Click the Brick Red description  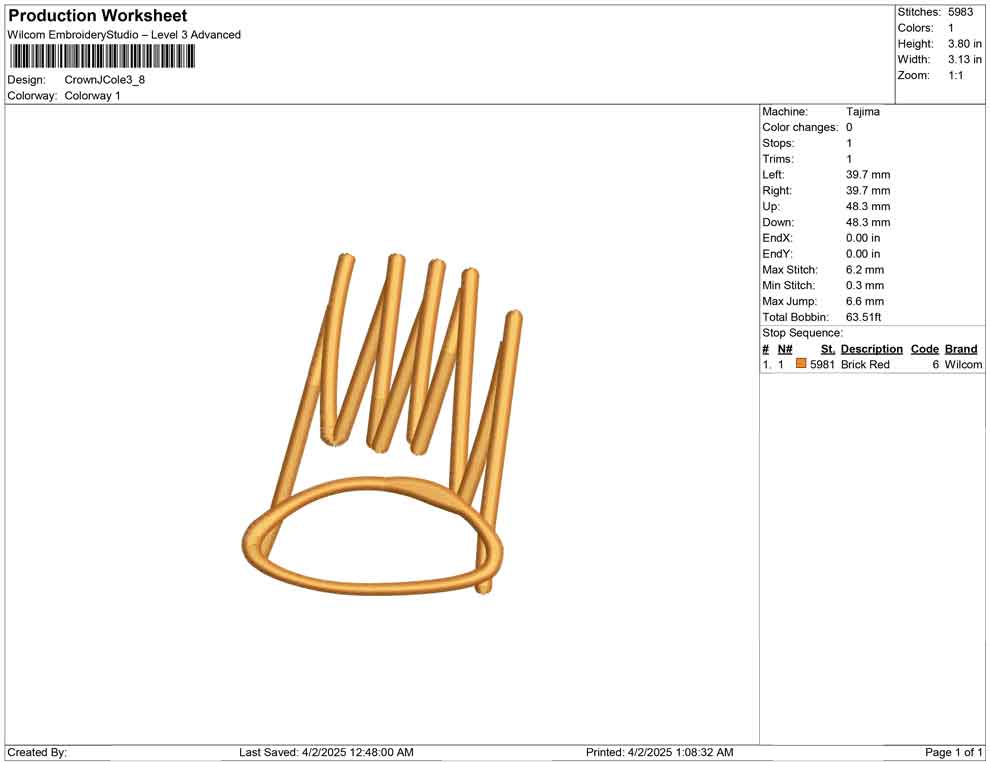pos(865,364)
